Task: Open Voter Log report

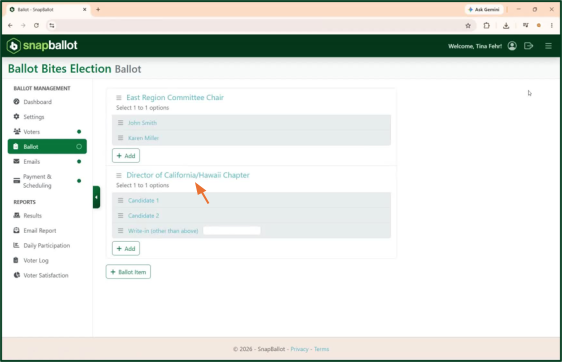Action: tap(35, 260)
